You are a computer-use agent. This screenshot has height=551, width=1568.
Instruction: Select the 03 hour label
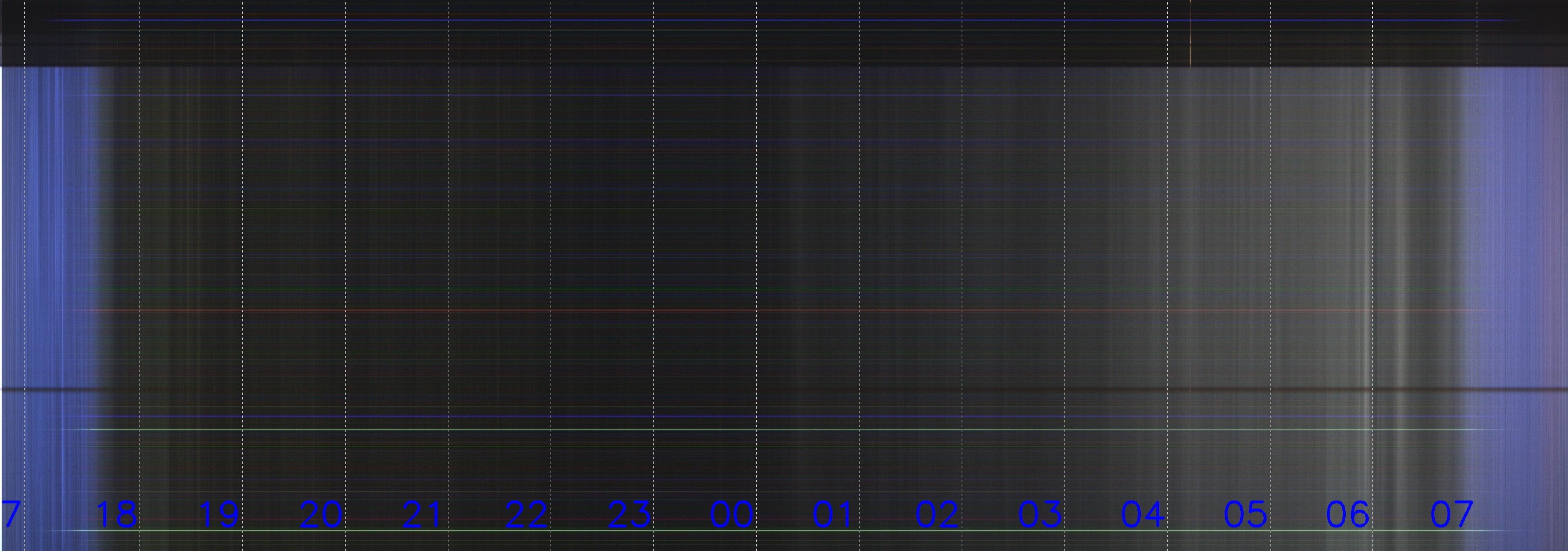1040,514
